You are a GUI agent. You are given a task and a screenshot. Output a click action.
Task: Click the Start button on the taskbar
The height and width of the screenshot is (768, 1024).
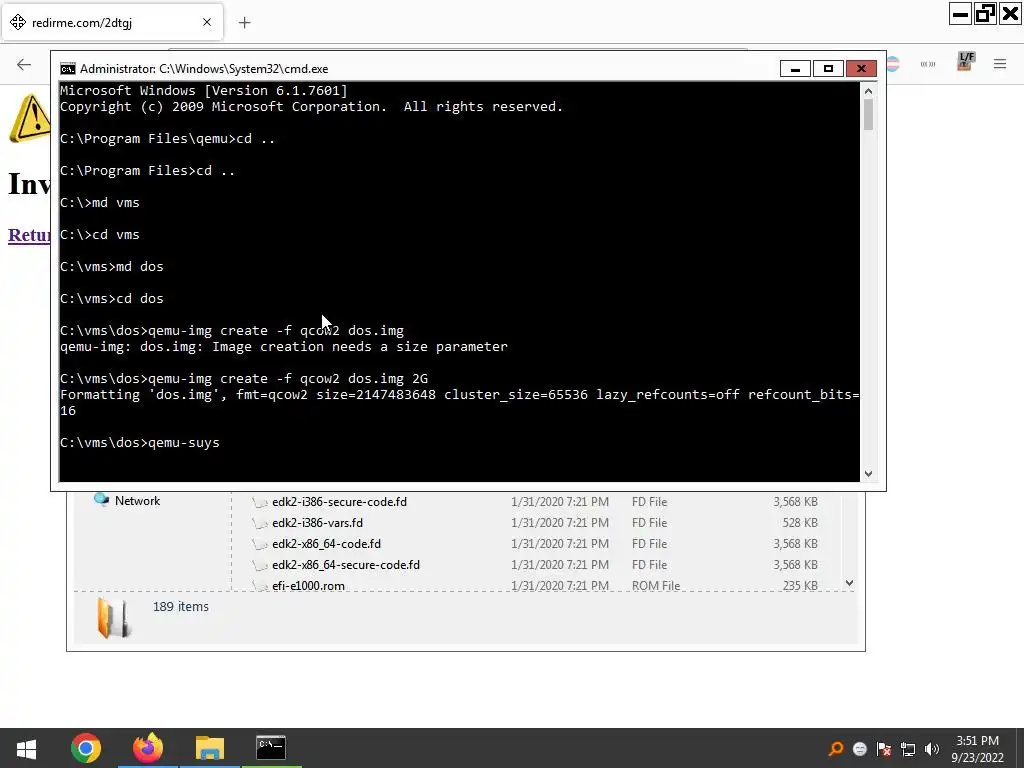click(26, 748)
